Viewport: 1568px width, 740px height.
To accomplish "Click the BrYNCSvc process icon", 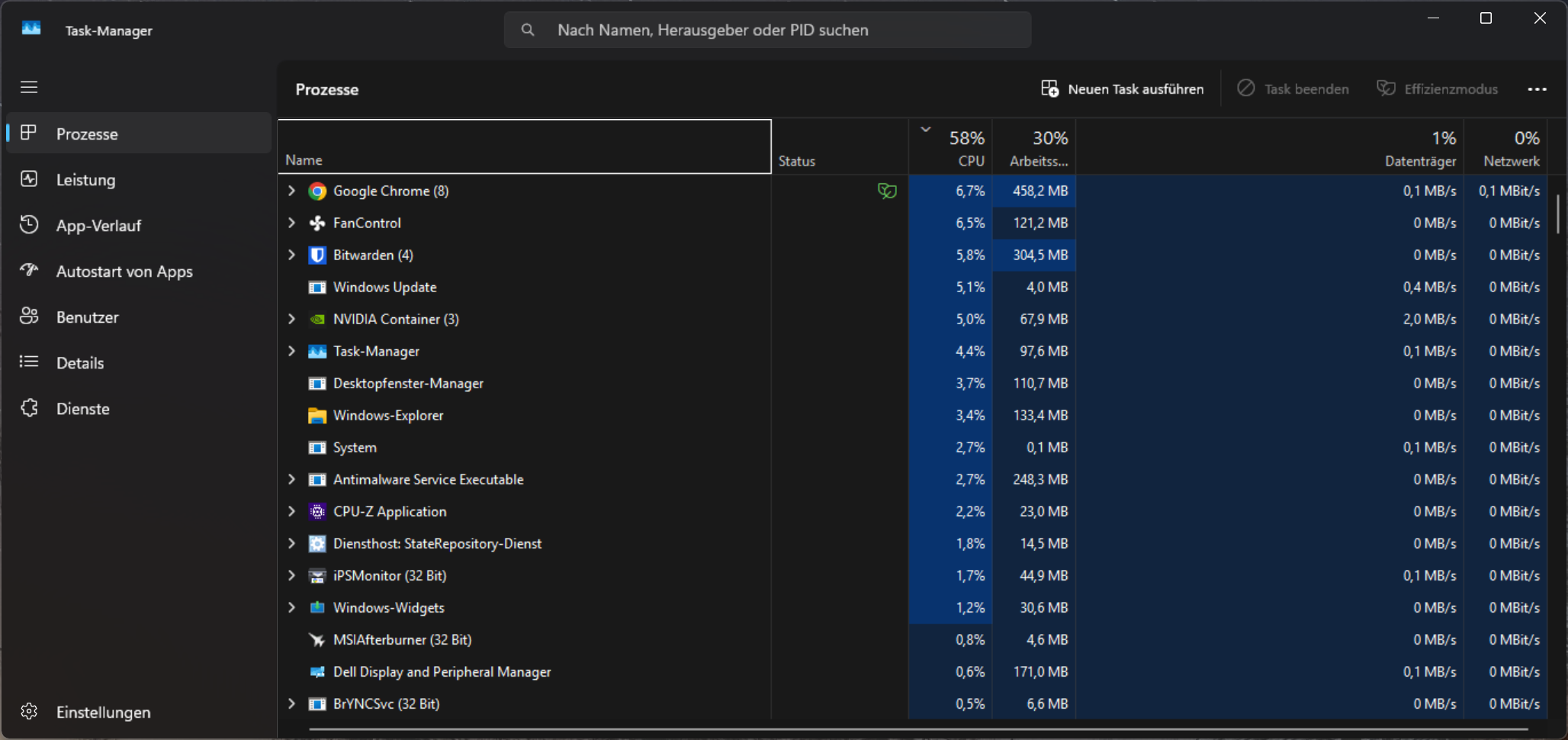I will (317, 704).
